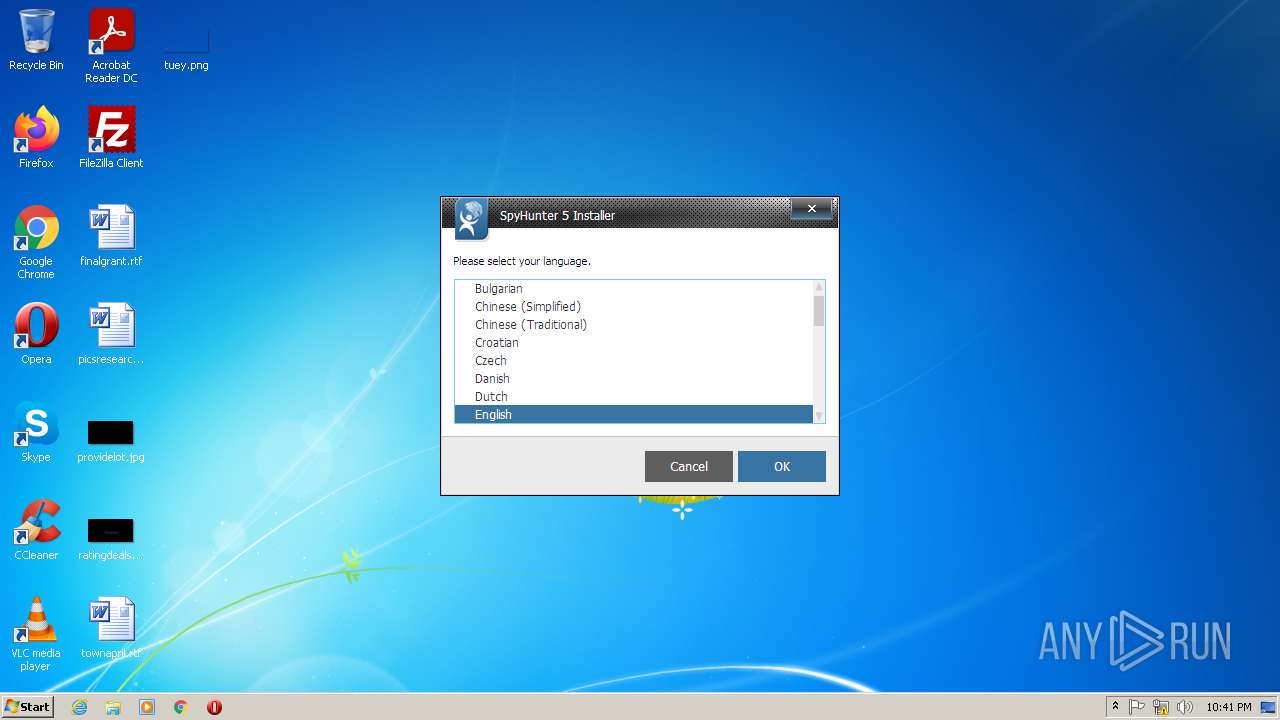Viewport: 1280px width, 720px height.
Task: Launch Acrobat Reader DC shortcut
Action: pos(111,46)
